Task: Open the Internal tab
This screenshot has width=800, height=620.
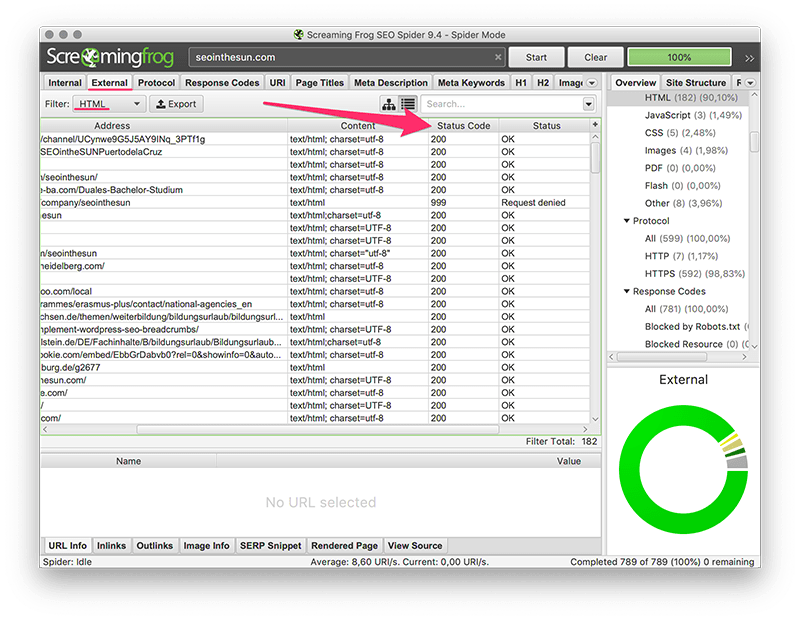Action: click(x=64, y=83)
